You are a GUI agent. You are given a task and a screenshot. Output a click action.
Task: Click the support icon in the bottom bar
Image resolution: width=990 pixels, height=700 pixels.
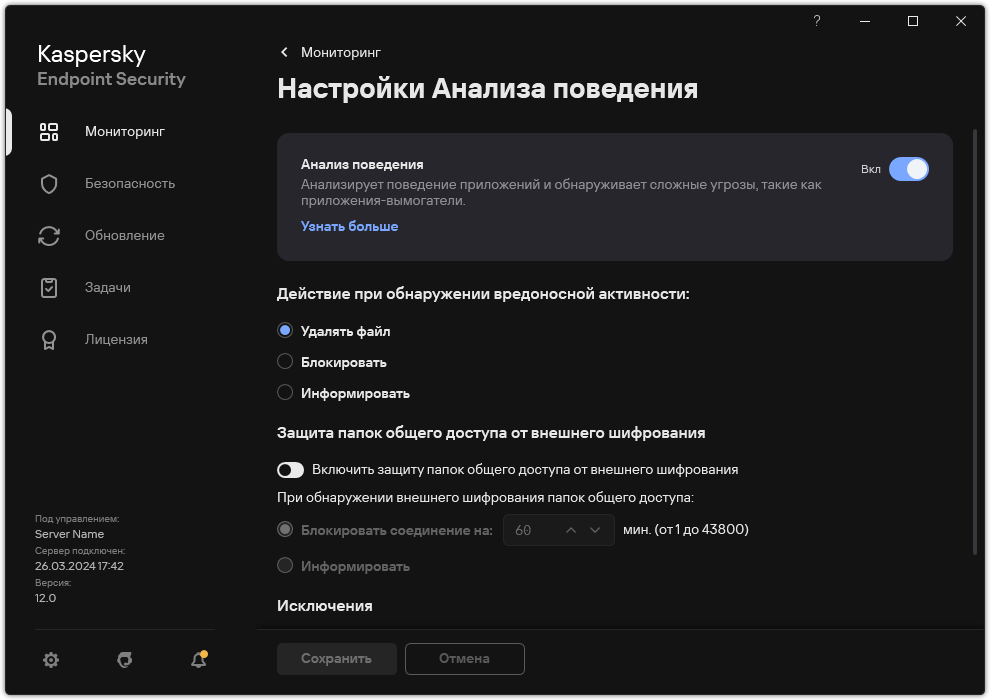pyautogui.click(x=124, y=660)
